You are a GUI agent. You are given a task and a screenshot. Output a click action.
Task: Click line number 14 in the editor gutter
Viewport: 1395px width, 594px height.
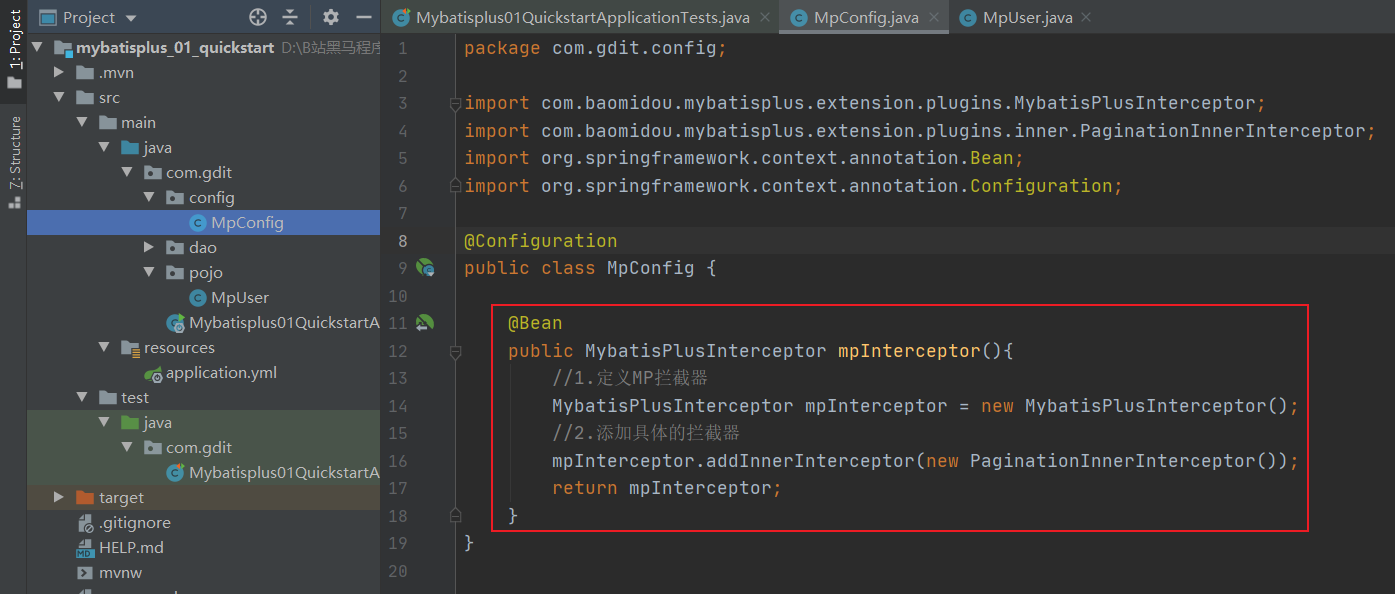[398, 405]
